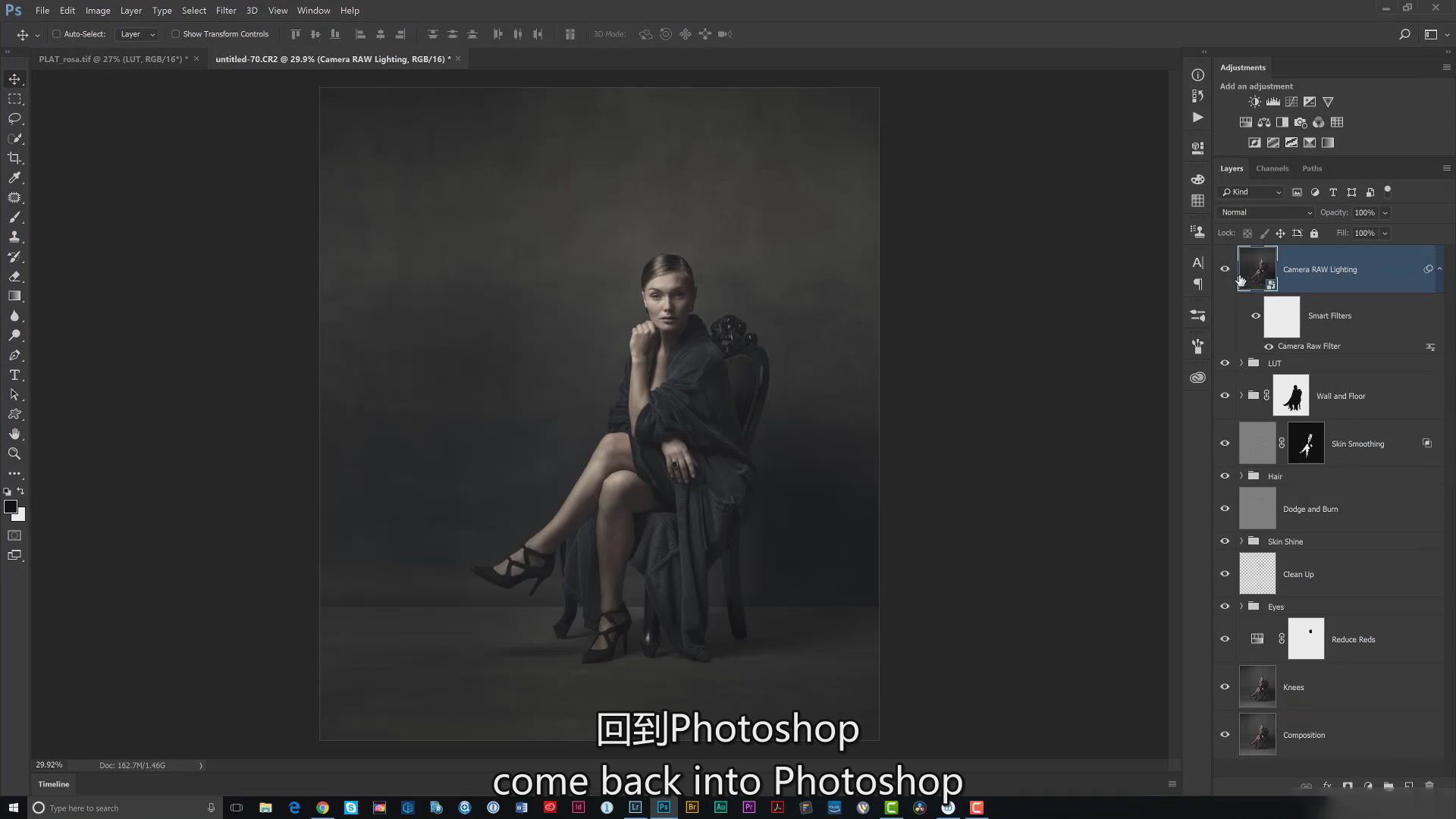Check Show Transform Controls
The image size is (1456, 819).
click(175, 34)
